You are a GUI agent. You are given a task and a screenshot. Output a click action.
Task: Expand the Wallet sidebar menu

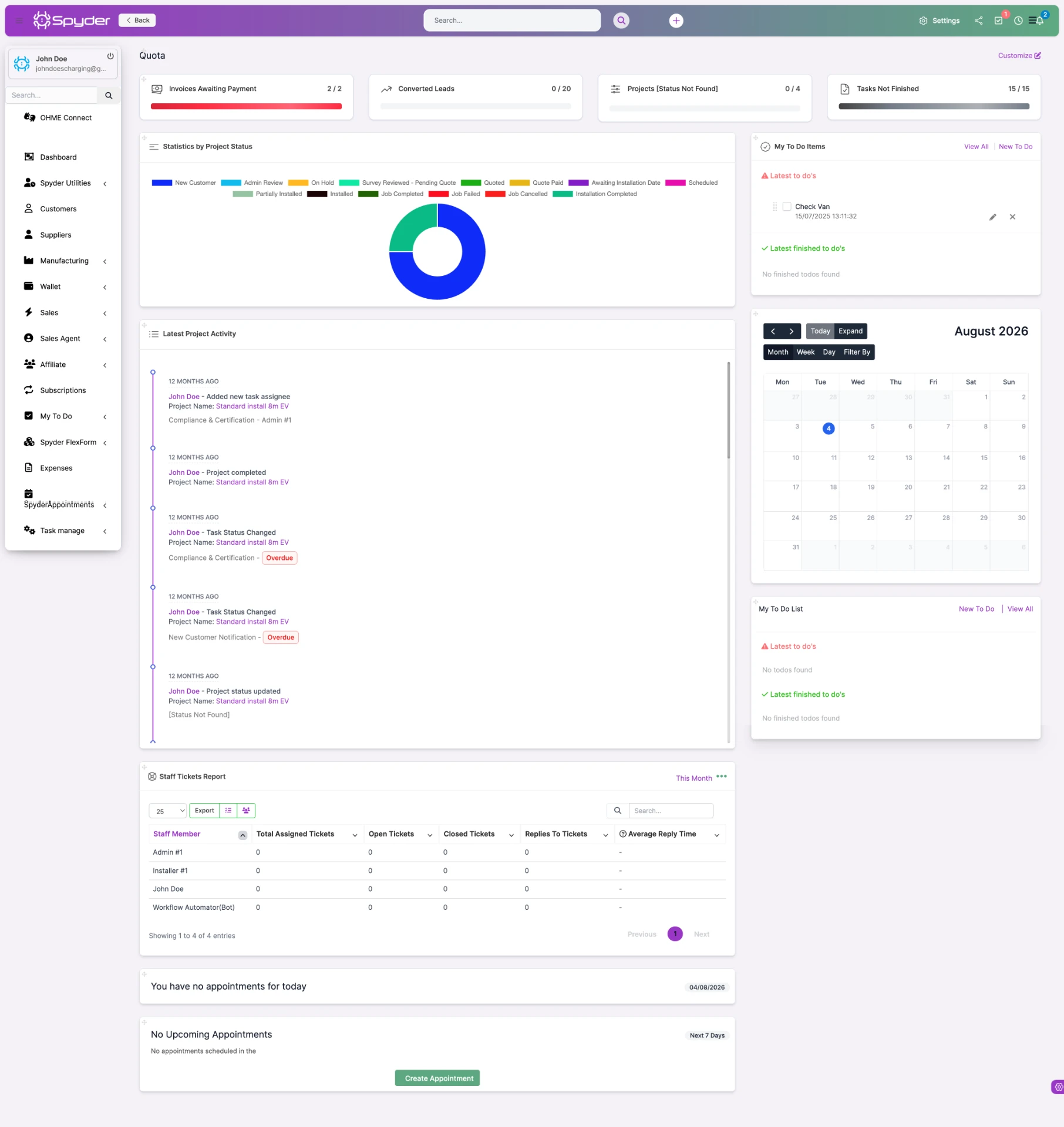pos(65,286)
